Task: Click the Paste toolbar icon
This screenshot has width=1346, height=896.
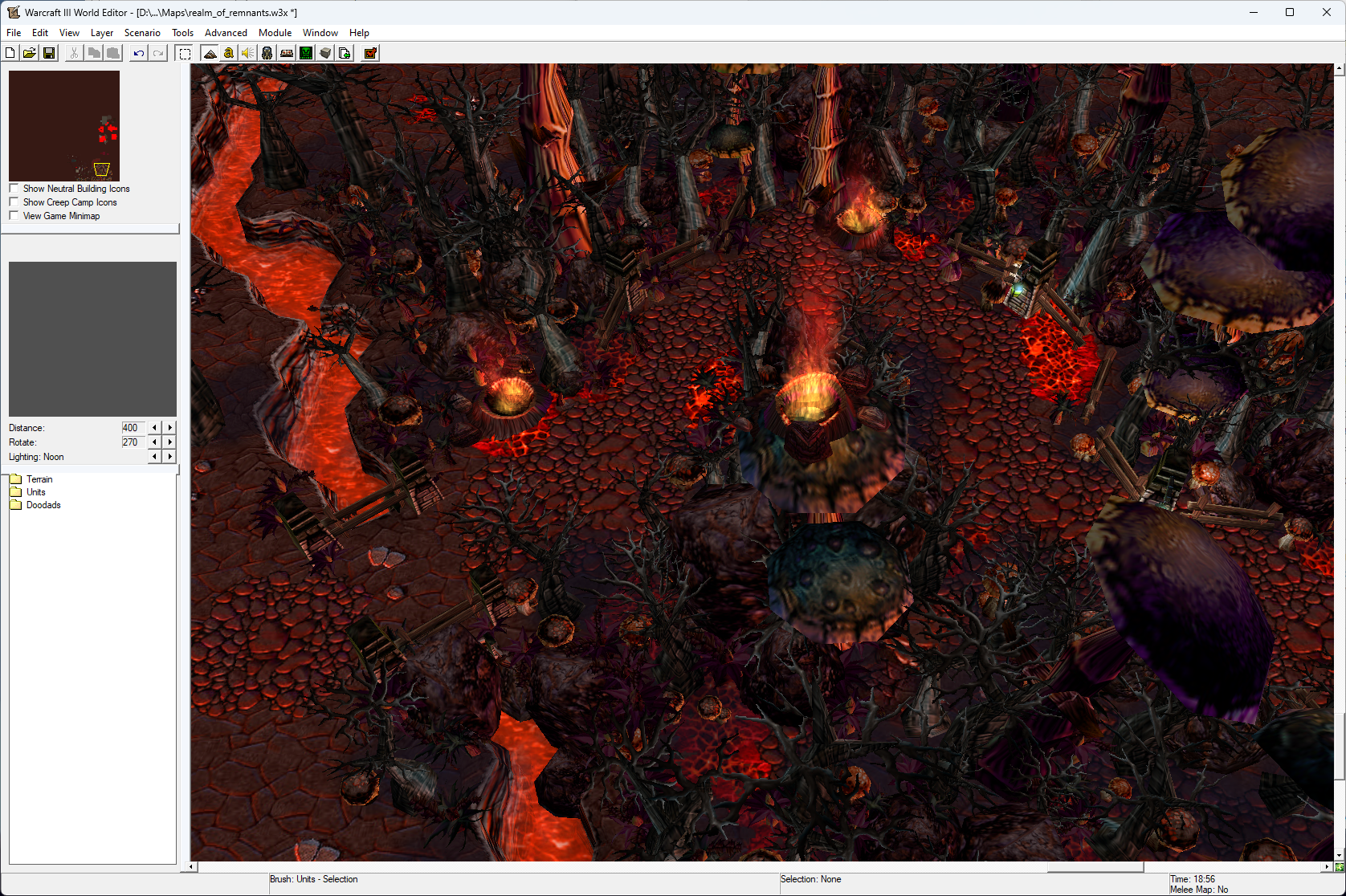Action: click(x=113, y=53)
